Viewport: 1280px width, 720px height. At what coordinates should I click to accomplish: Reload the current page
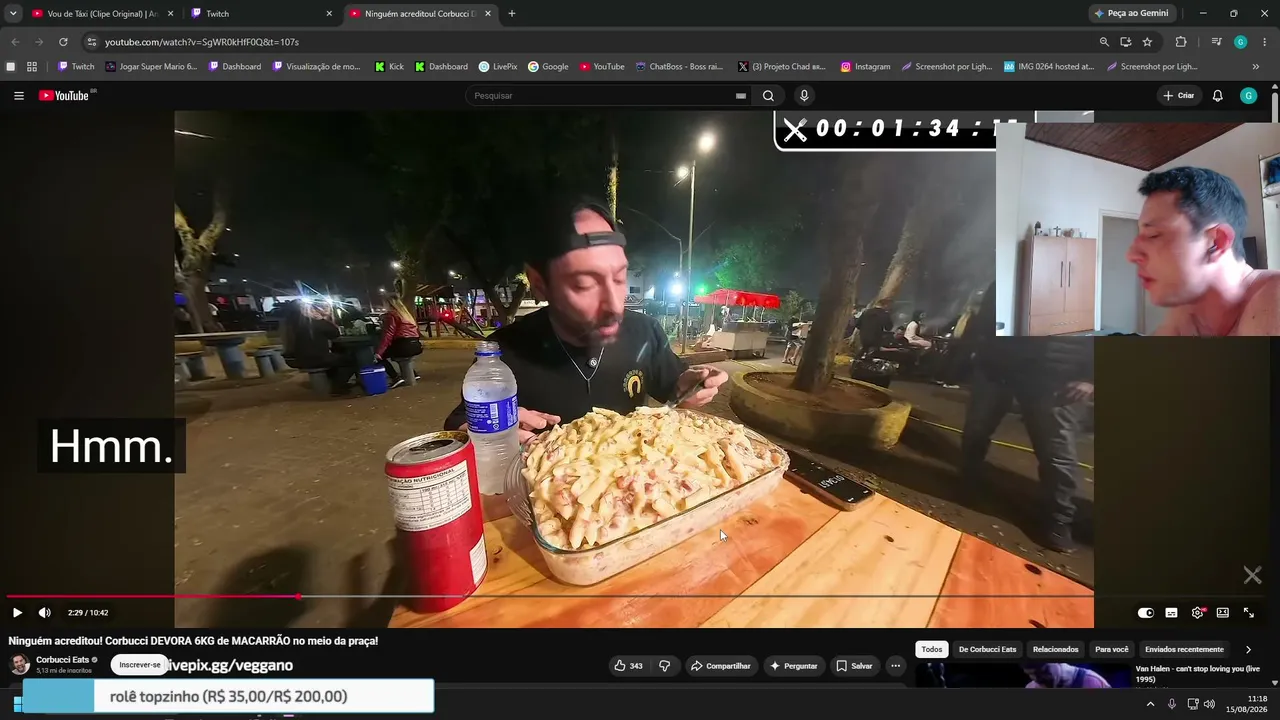click(x=63, y=42)
